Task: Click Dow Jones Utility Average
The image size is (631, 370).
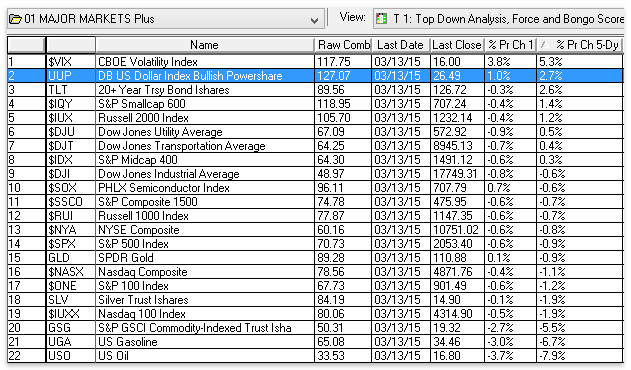Action: tap(161, 132)
